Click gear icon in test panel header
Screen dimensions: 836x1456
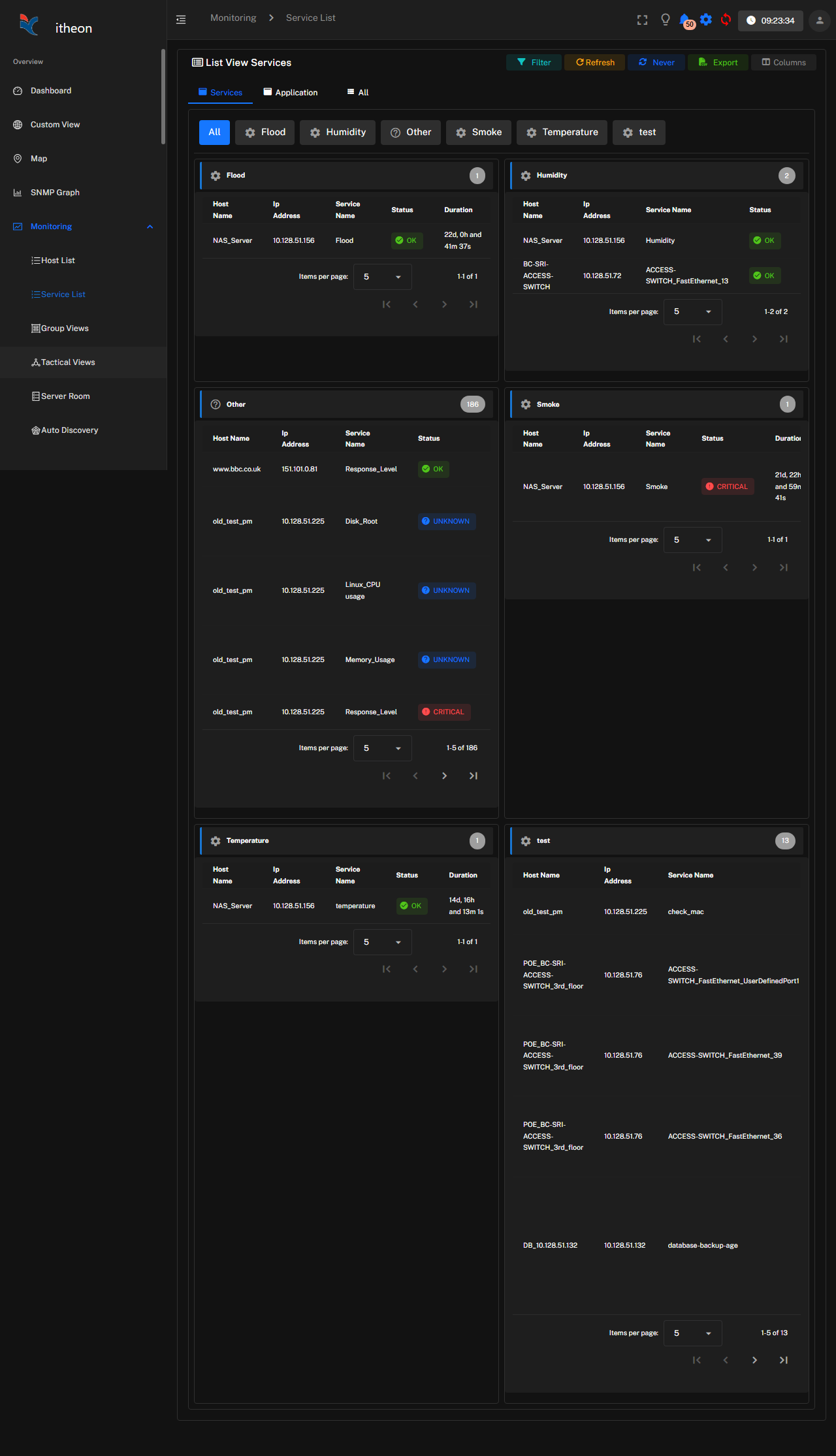tap(526, 841)
